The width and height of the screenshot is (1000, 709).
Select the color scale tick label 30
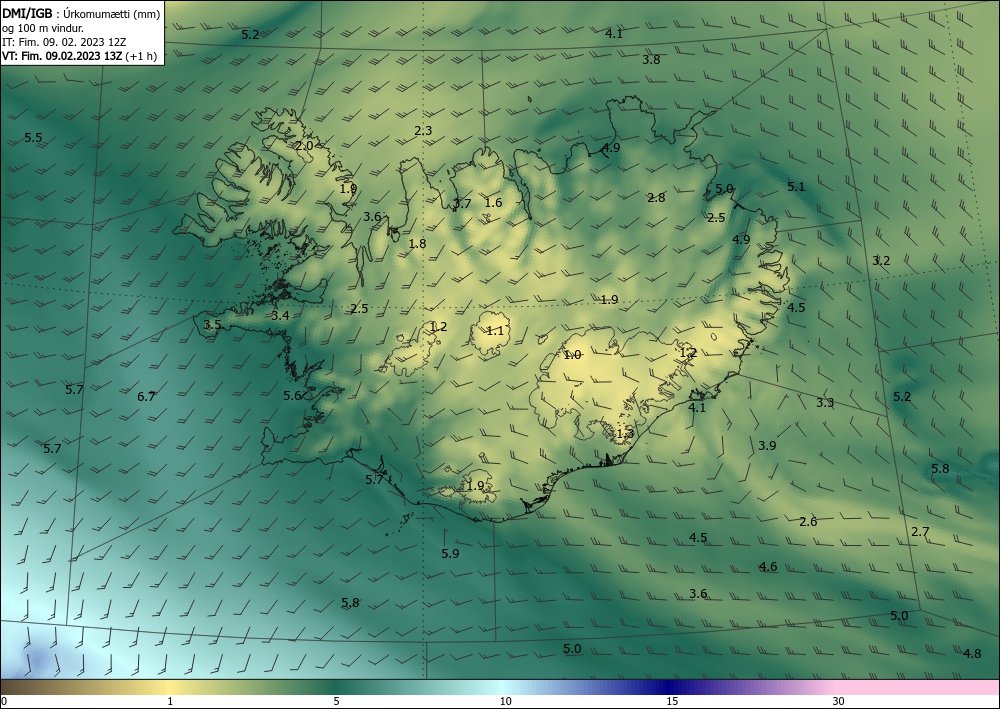(839, 702)
